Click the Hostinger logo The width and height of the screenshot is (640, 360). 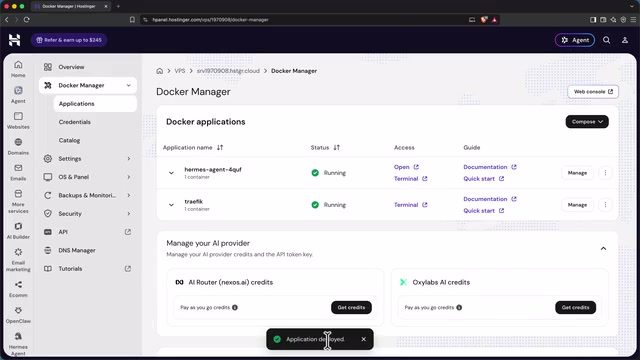(x=14, y=40)
